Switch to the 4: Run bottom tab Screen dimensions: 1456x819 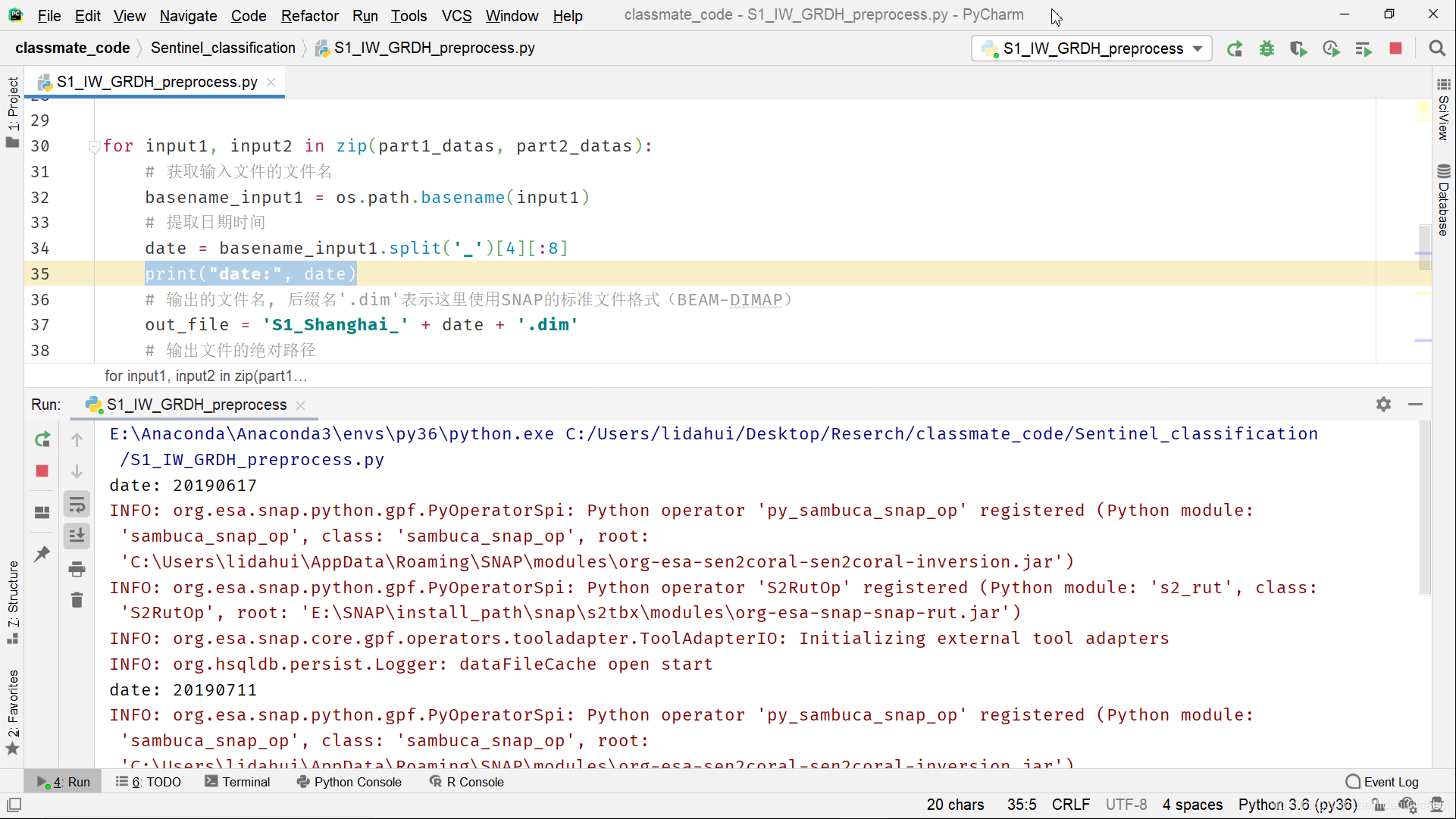click(63, 782)
